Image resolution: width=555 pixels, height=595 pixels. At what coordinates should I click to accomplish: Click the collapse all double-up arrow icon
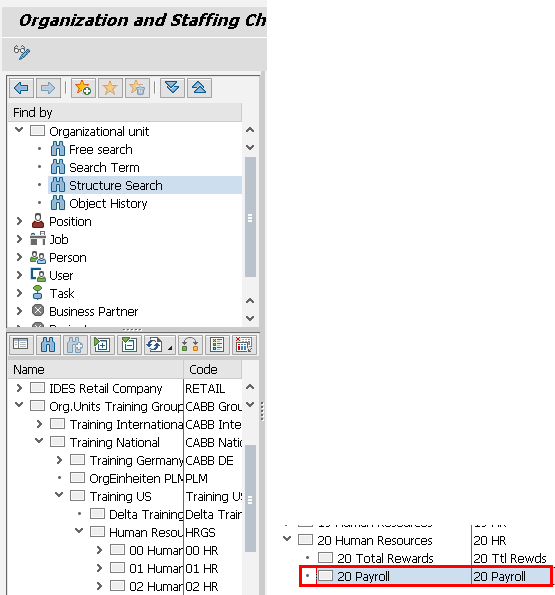click(199, 88)
